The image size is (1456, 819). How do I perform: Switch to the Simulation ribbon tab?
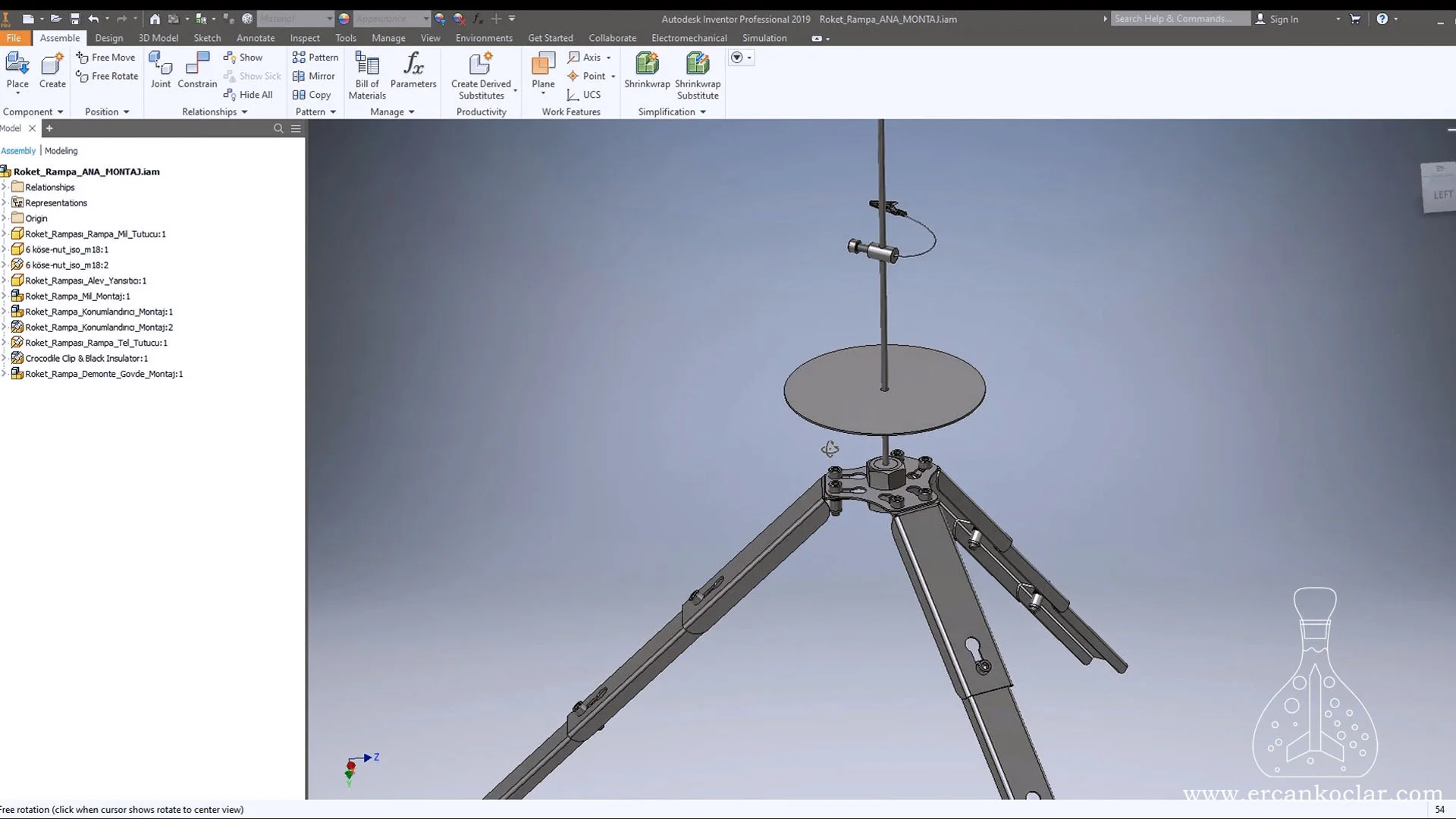pos(764,38)
